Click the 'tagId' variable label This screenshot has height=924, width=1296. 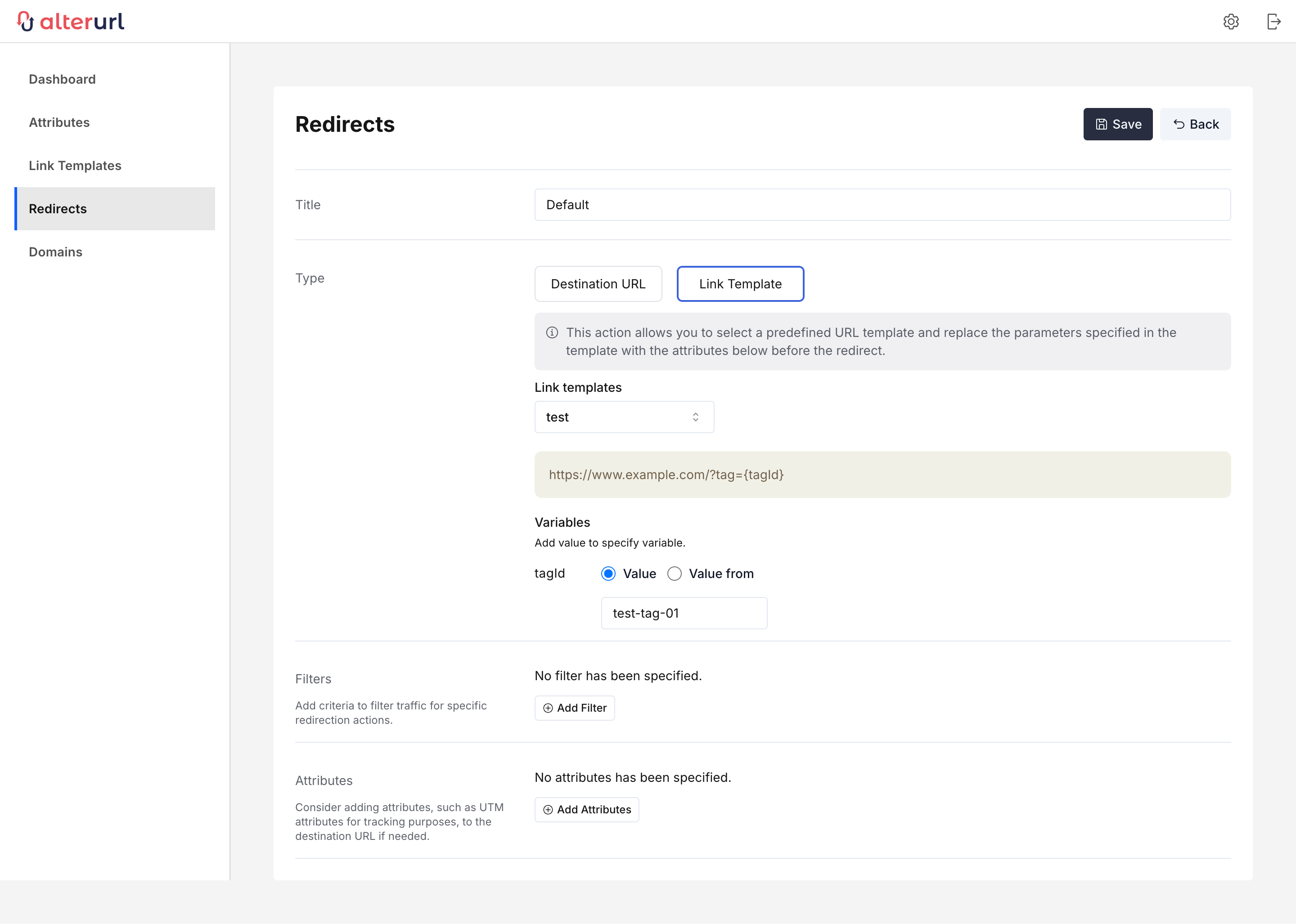[549, 574]
